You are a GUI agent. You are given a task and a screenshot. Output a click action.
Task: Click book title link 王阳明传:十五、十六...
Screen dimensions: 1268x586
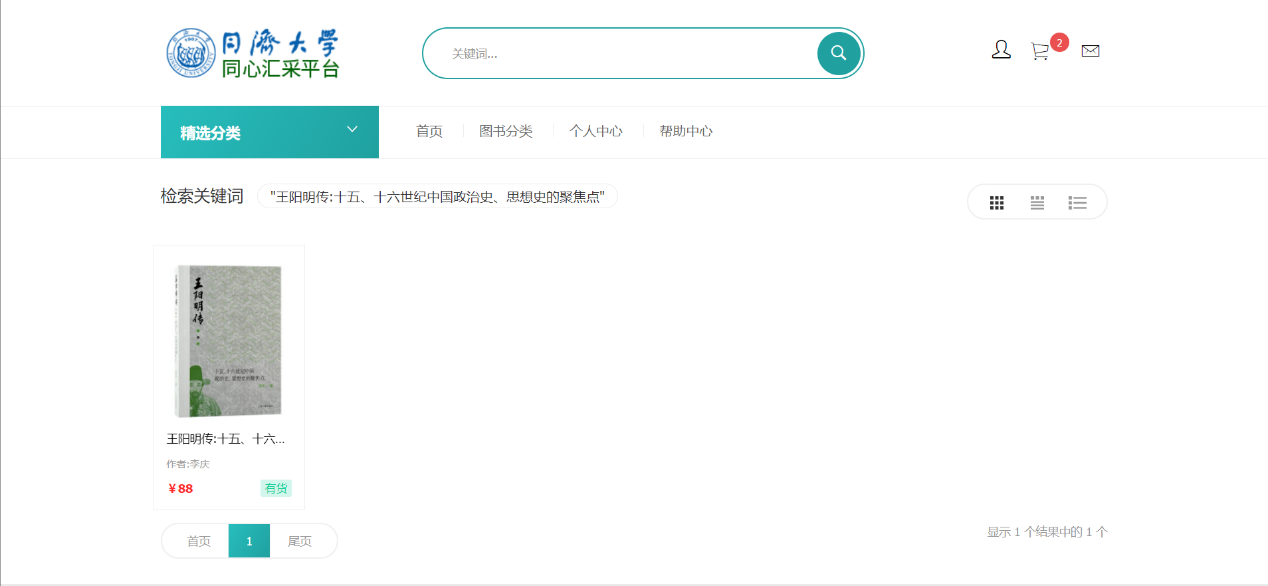(x=226, y=439)
